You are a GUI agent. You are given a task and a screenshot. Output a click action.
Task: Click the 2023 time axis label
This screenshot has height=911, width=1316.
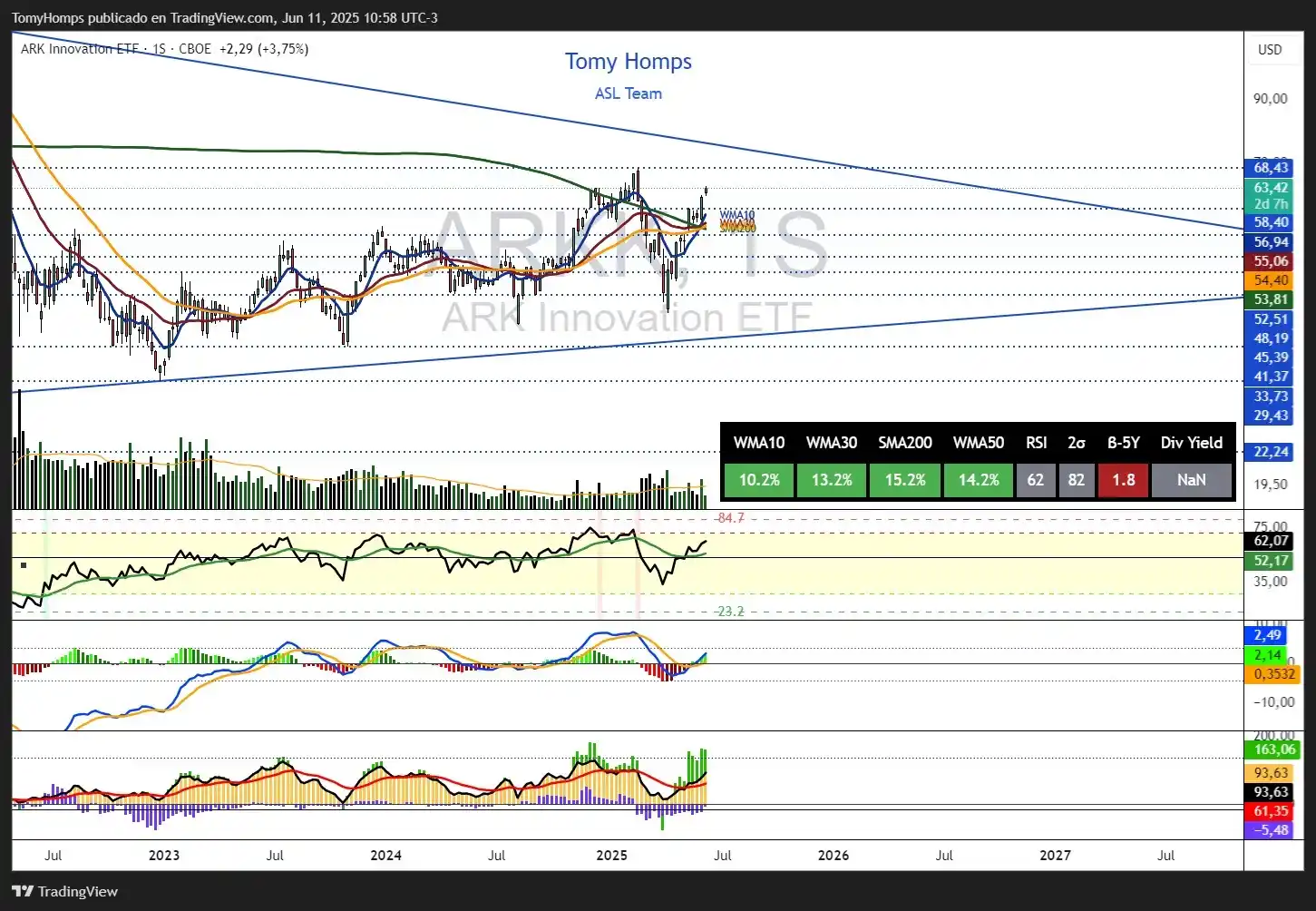coord(164,856)
